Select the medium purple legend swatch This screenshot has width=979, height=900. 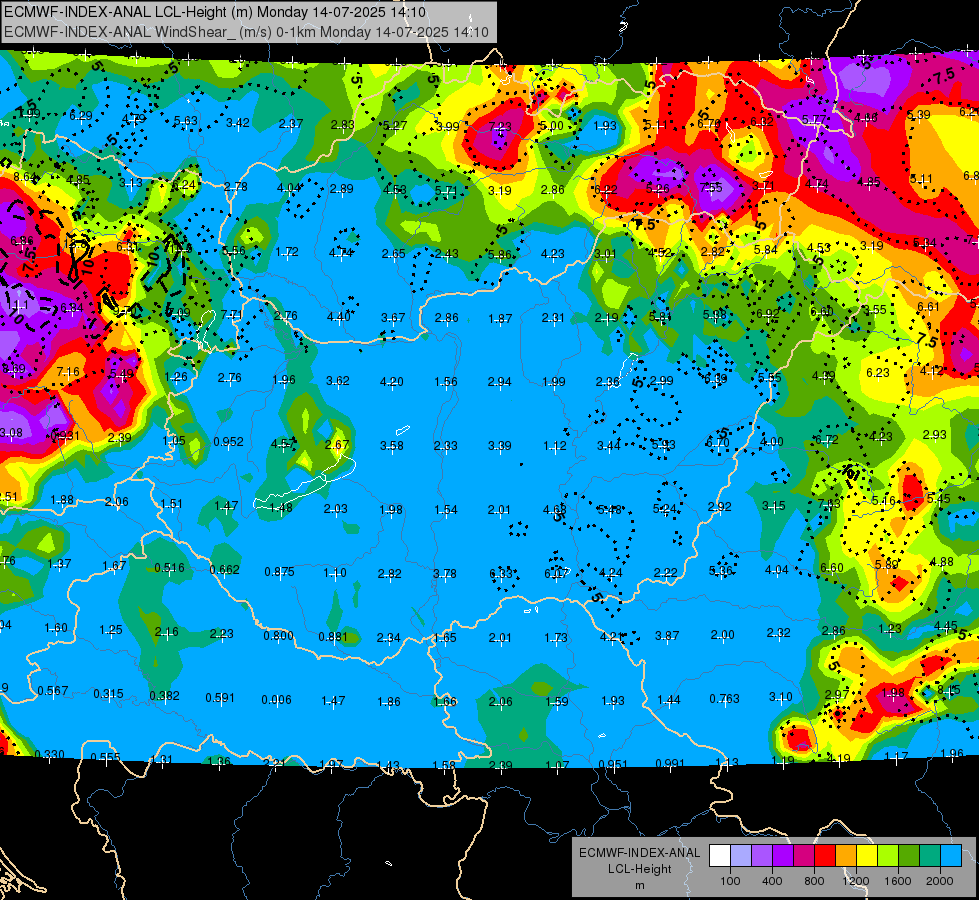point(762,856)
